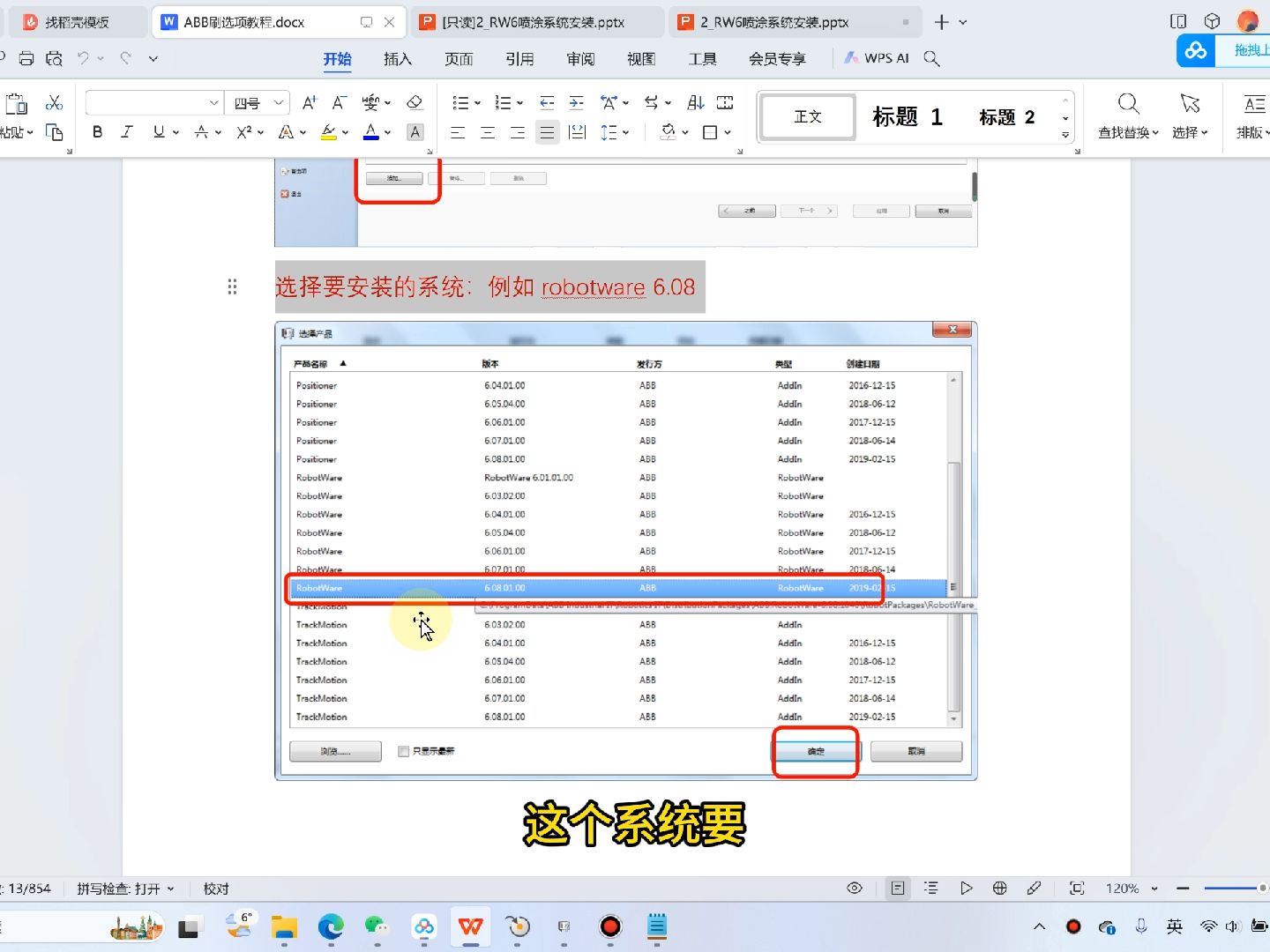Screen dimensions: 1270x952
Task: Apply the 正文 style
Action: (x=808, y=116)
